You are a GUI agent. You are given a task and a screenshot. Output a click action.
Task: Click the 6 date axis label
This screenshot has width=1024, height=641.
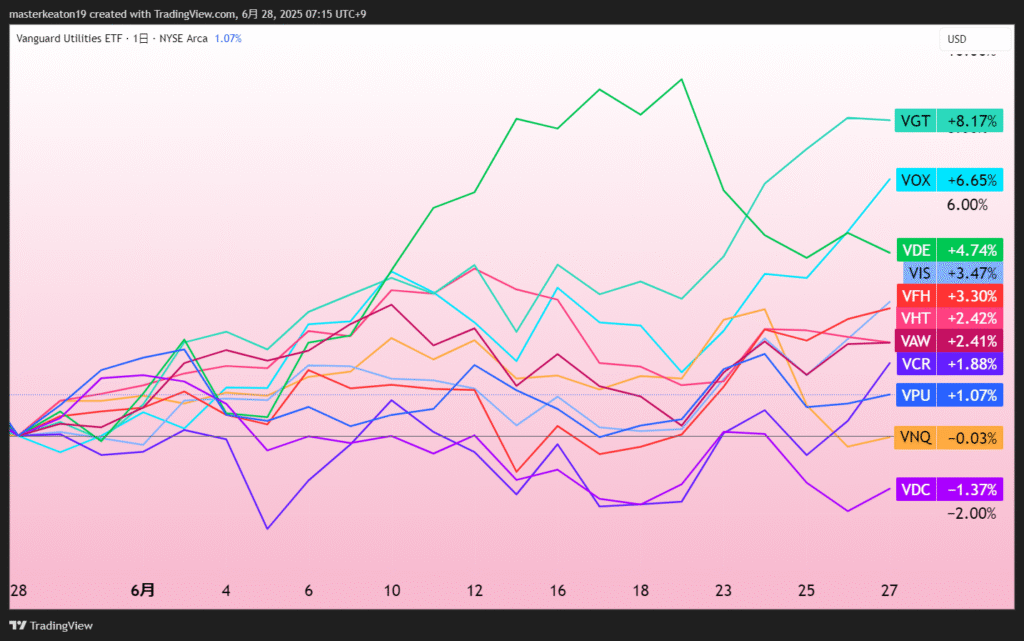point(309,590)
